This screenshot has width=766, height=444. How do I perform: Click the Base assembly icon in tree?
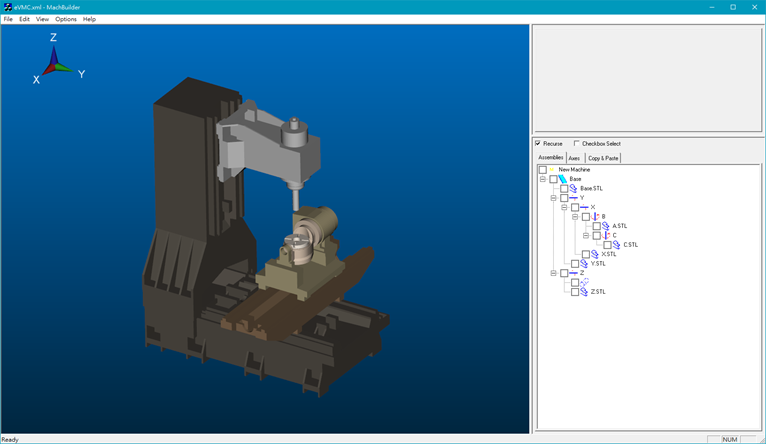(563, 179)
